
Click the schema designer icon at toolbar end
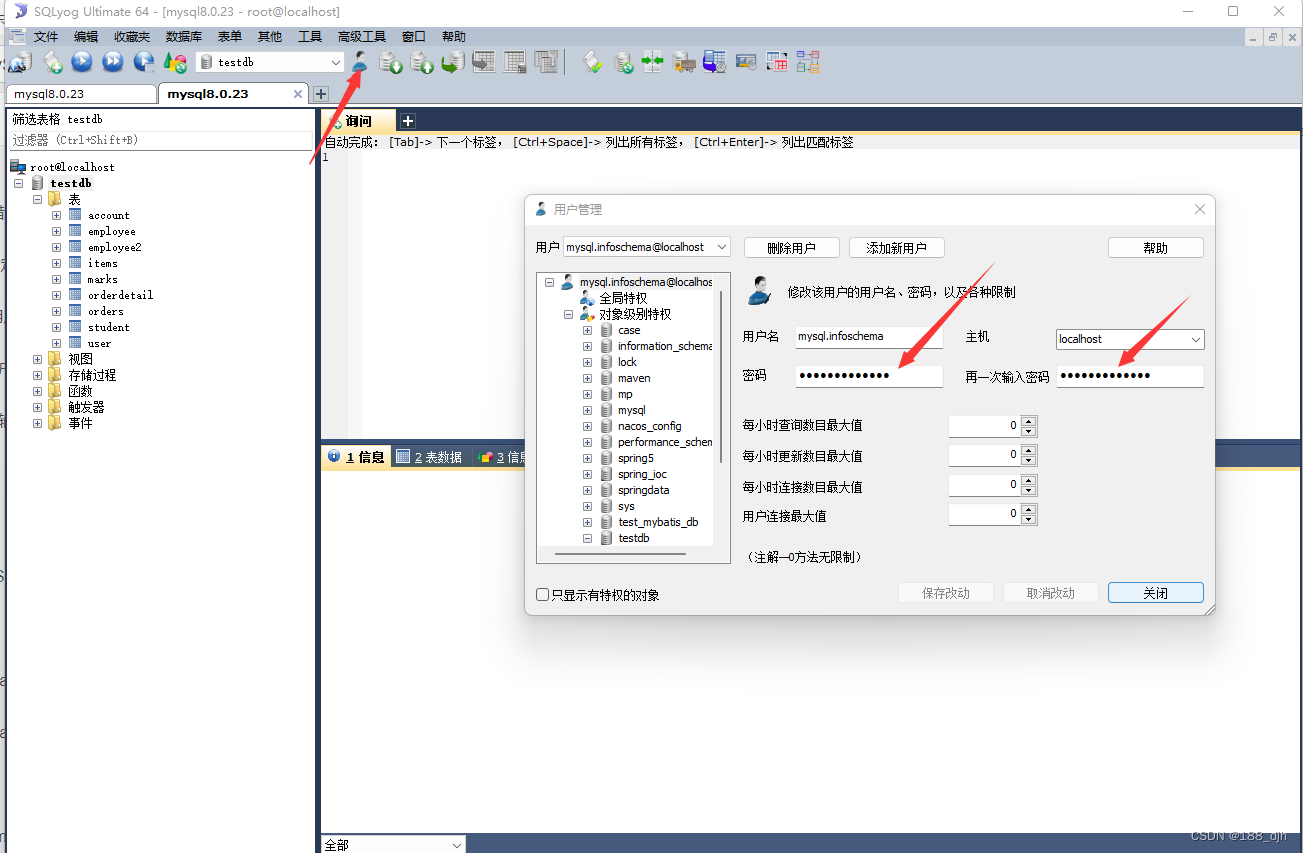(808, 62)
